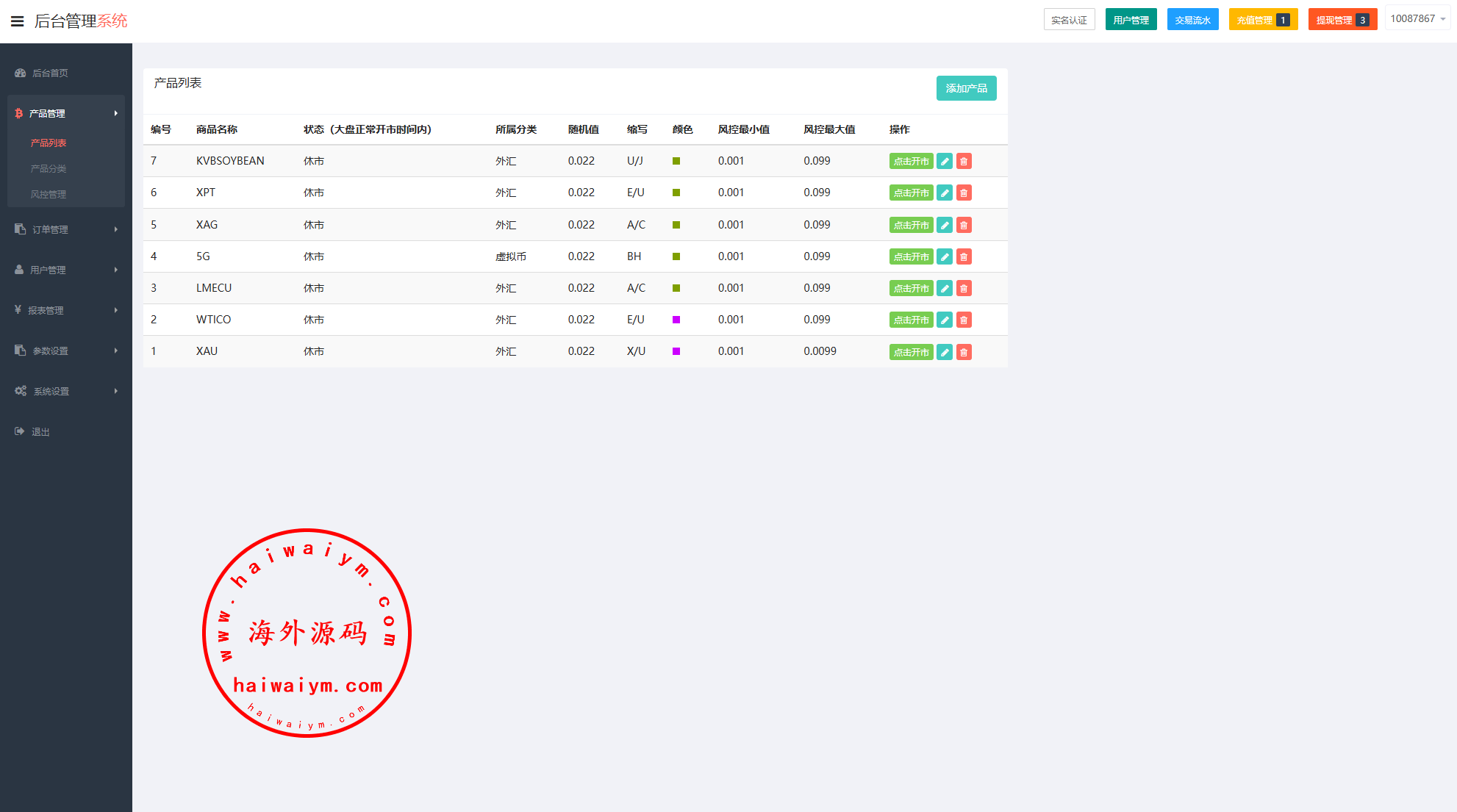The height and width of the screenshot is (812, 1457).
Task: Delete the WTICO product via trash icon
Action: point(964,320)
